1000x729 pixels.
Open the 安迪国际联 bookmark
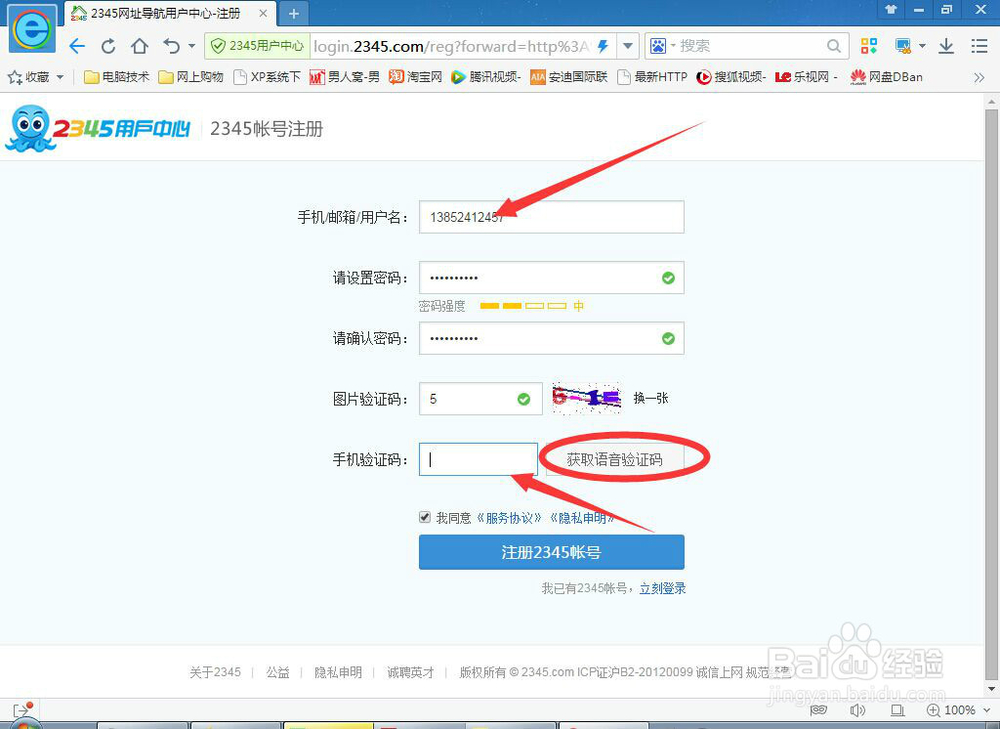[569, 77]
